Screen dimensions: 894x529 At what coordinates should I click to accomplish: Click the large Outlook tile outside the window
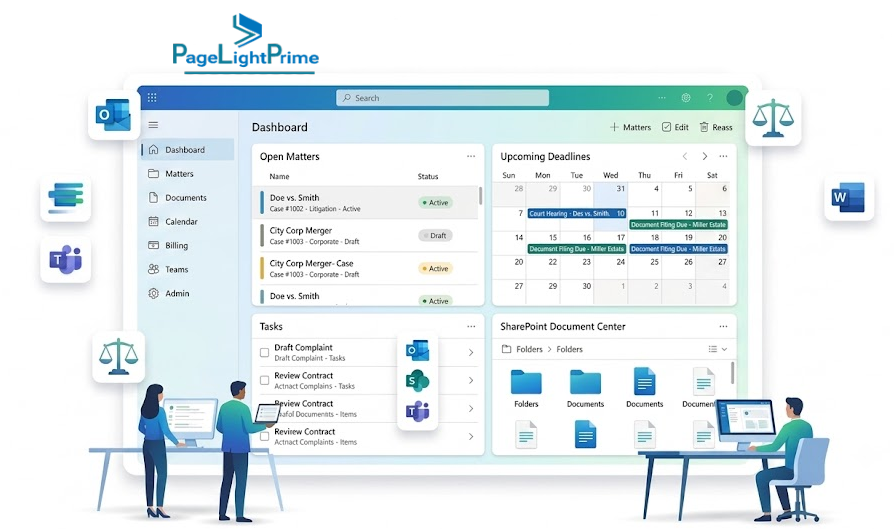[113, 115]
